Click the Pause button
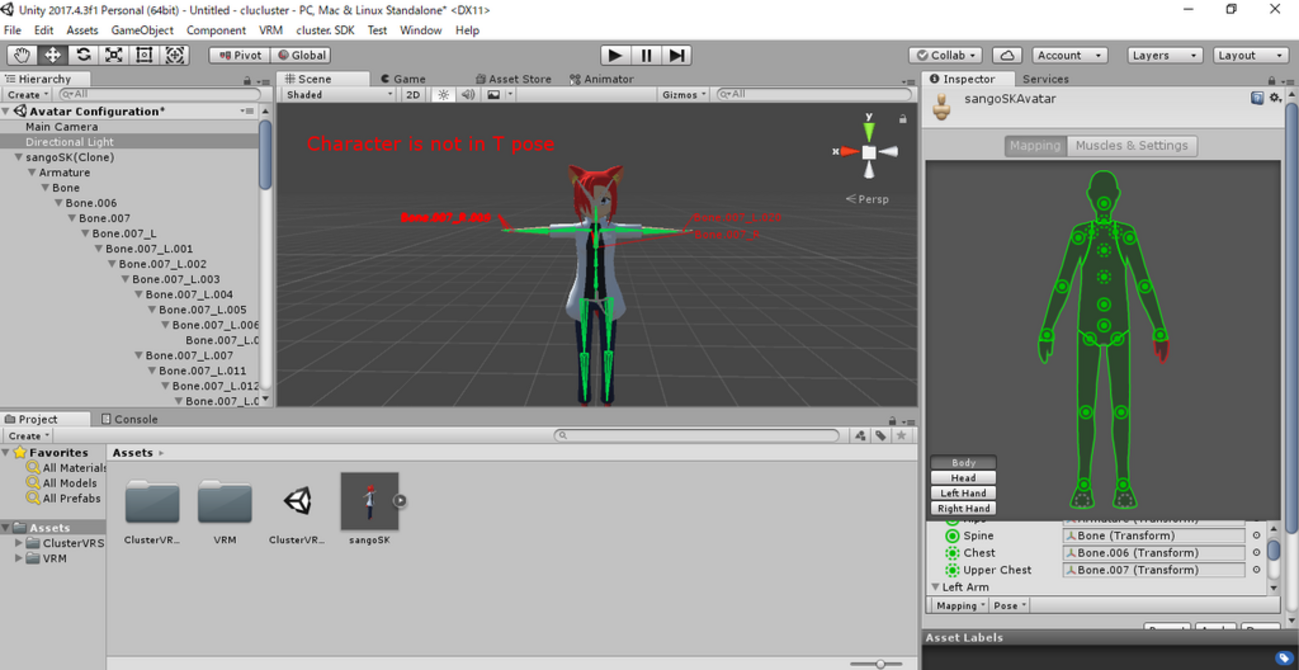 click(x=646, y=55)
